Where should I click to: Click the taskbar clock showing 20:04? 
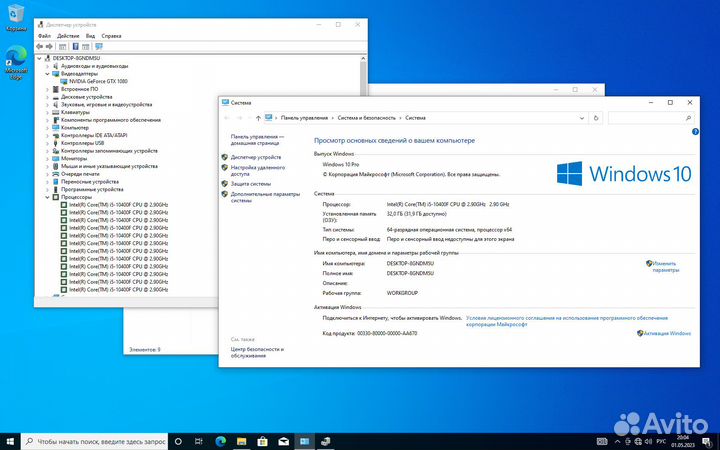pos(682,441)
